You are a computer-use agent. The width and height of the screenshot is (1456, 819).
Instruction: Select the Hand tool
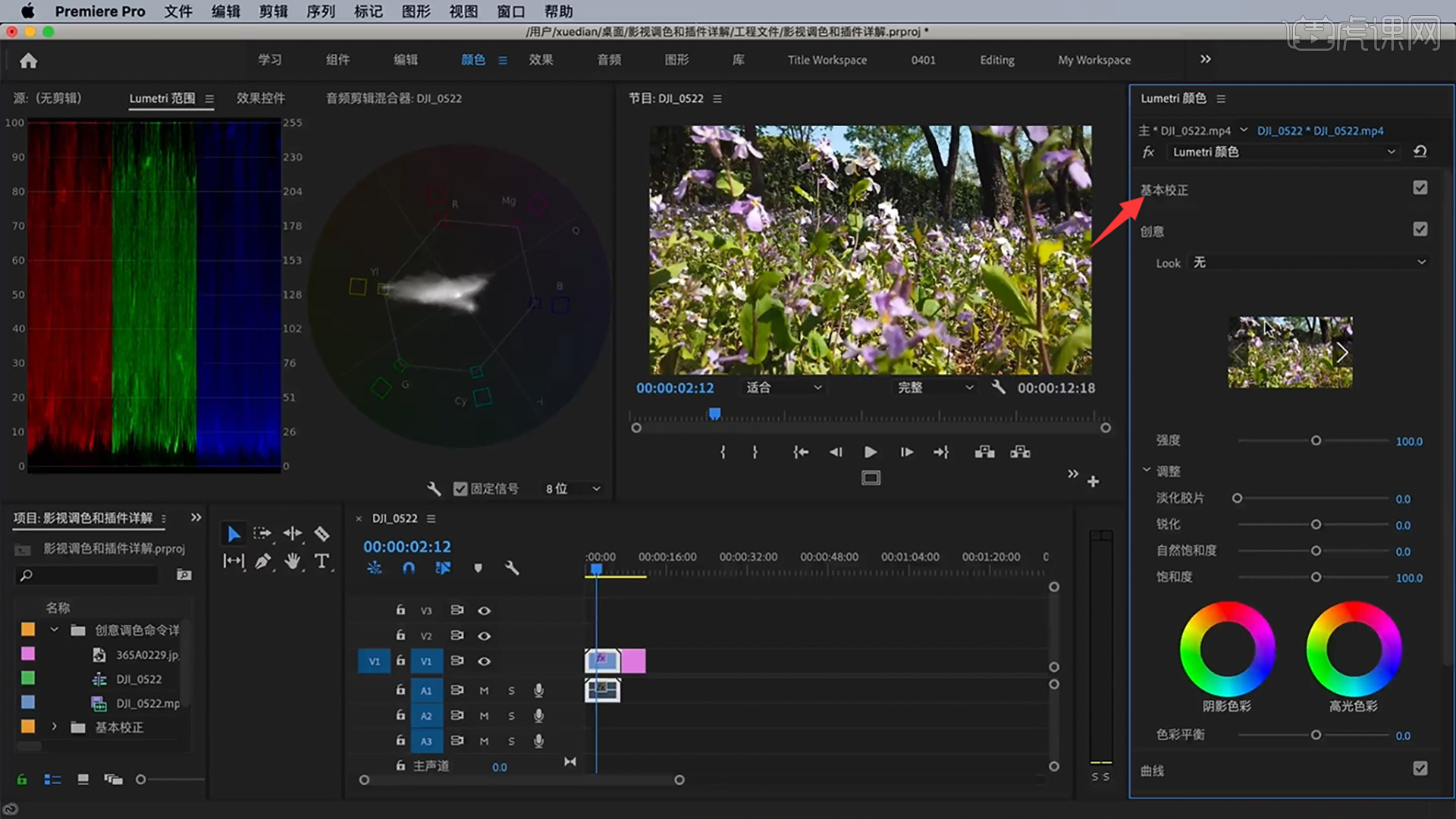[292, 561]
